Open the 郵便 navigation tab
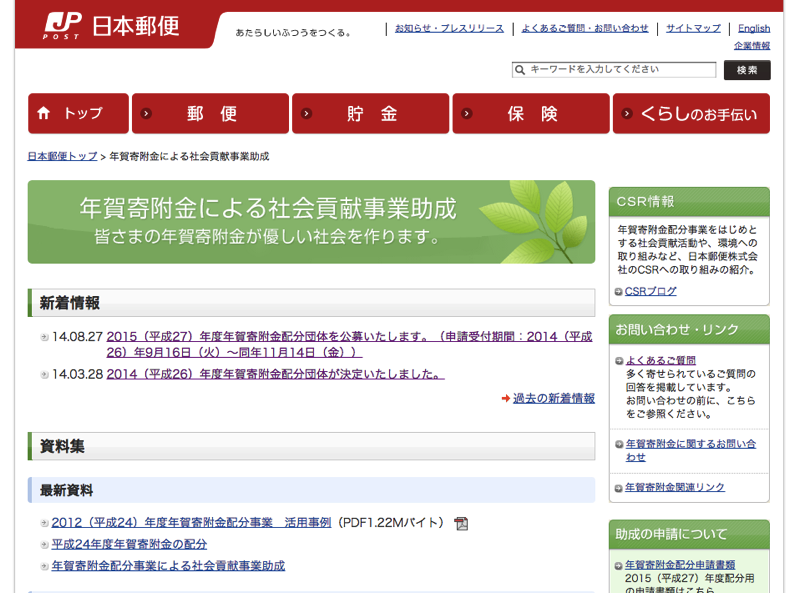Screen dimensions: 800x593 pos(211,113)
